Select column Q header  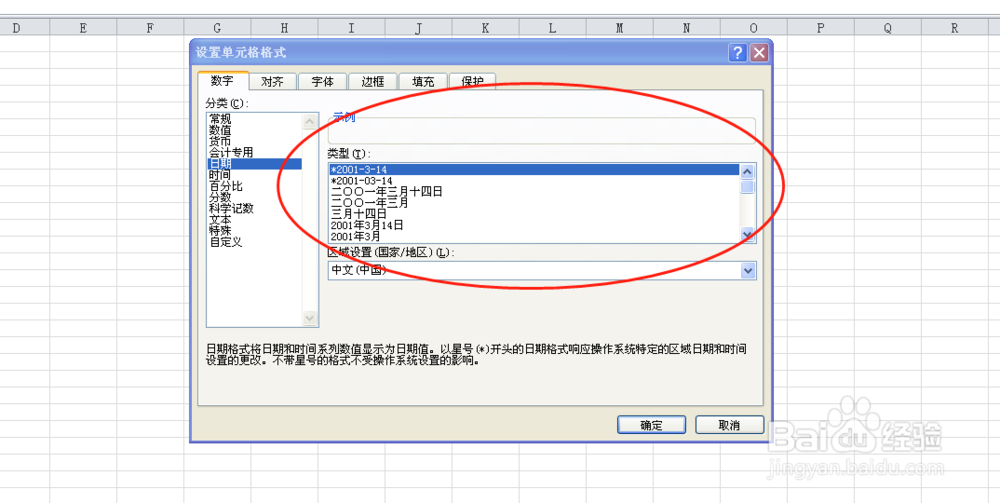click(888, 27)
